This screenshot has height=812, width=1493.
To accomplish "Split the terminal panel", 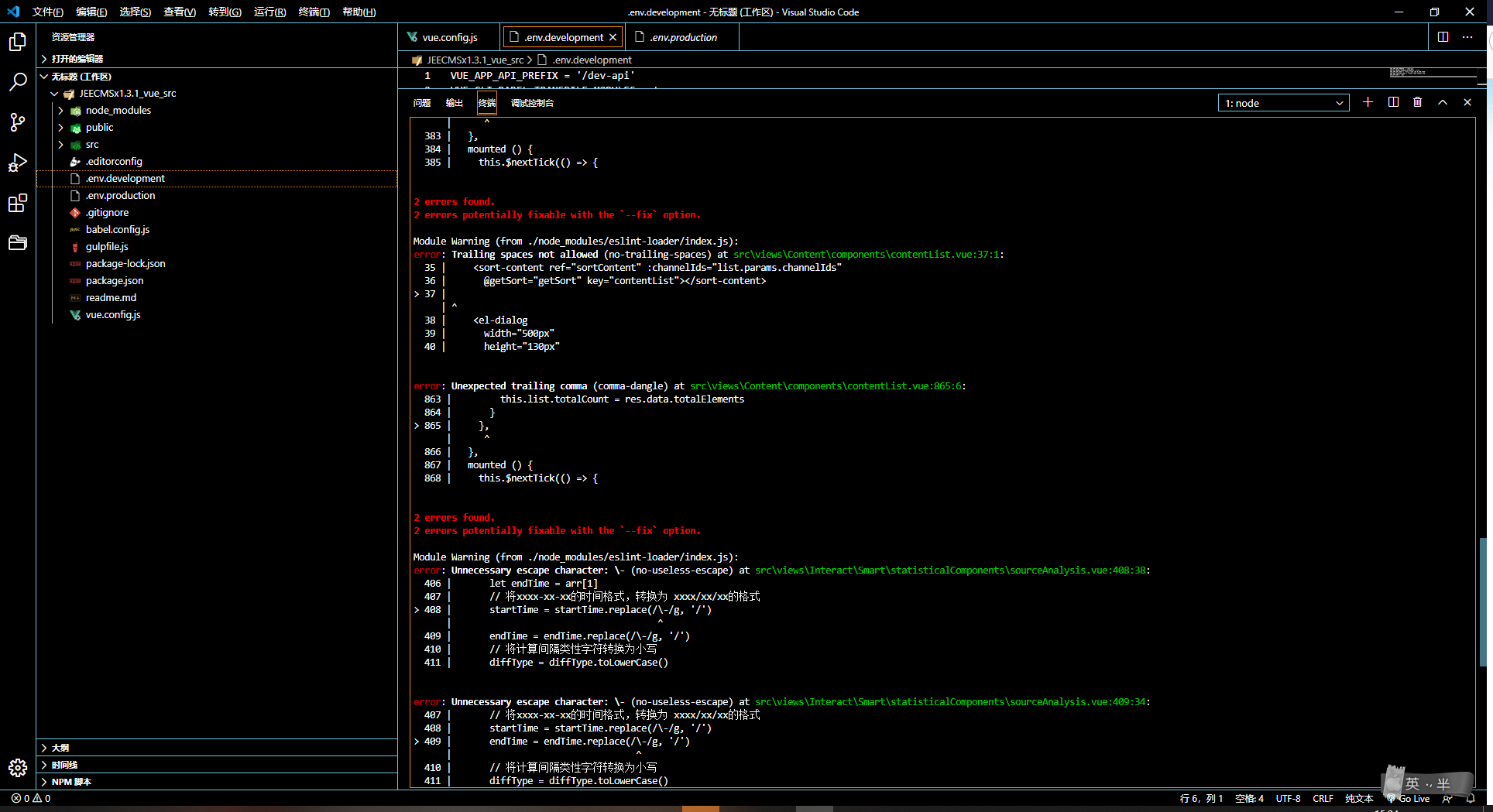I will pyautogui.click(x=1393, y=102).
